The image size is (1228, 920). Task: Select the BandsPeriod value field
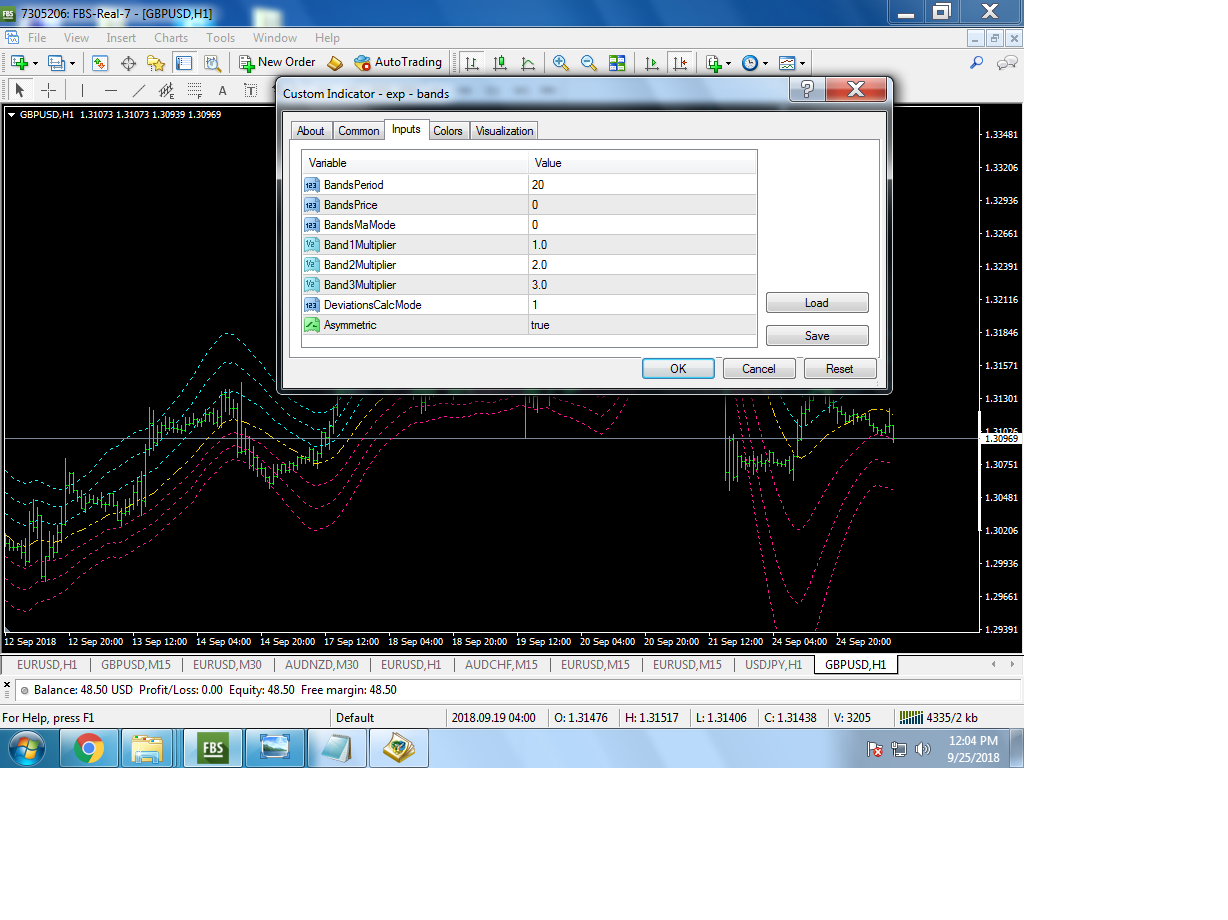click(642, 185)
